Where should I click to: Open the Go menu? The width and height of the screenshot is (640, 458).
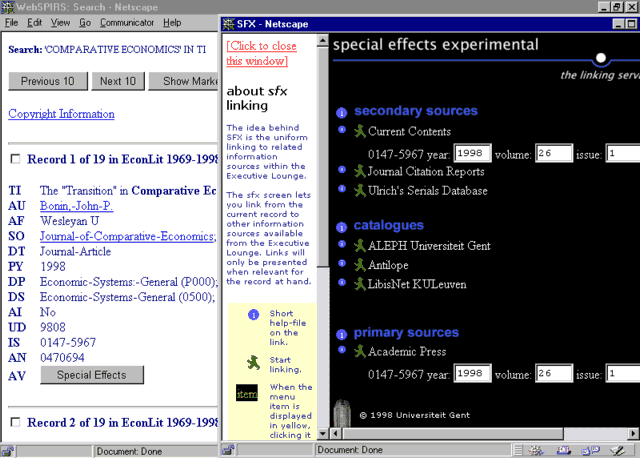click(x=85, y=22)
